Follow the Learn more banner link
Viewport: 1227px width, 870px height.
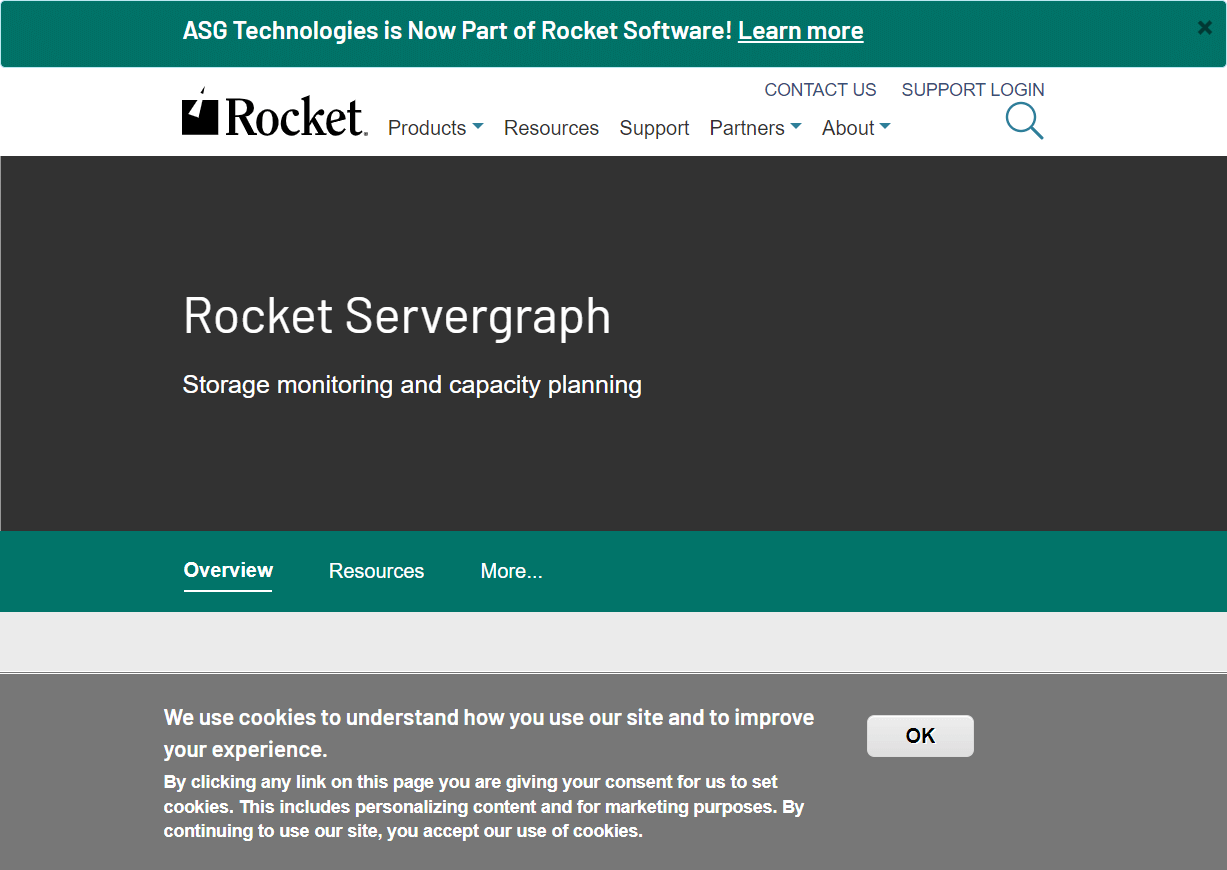801,31
